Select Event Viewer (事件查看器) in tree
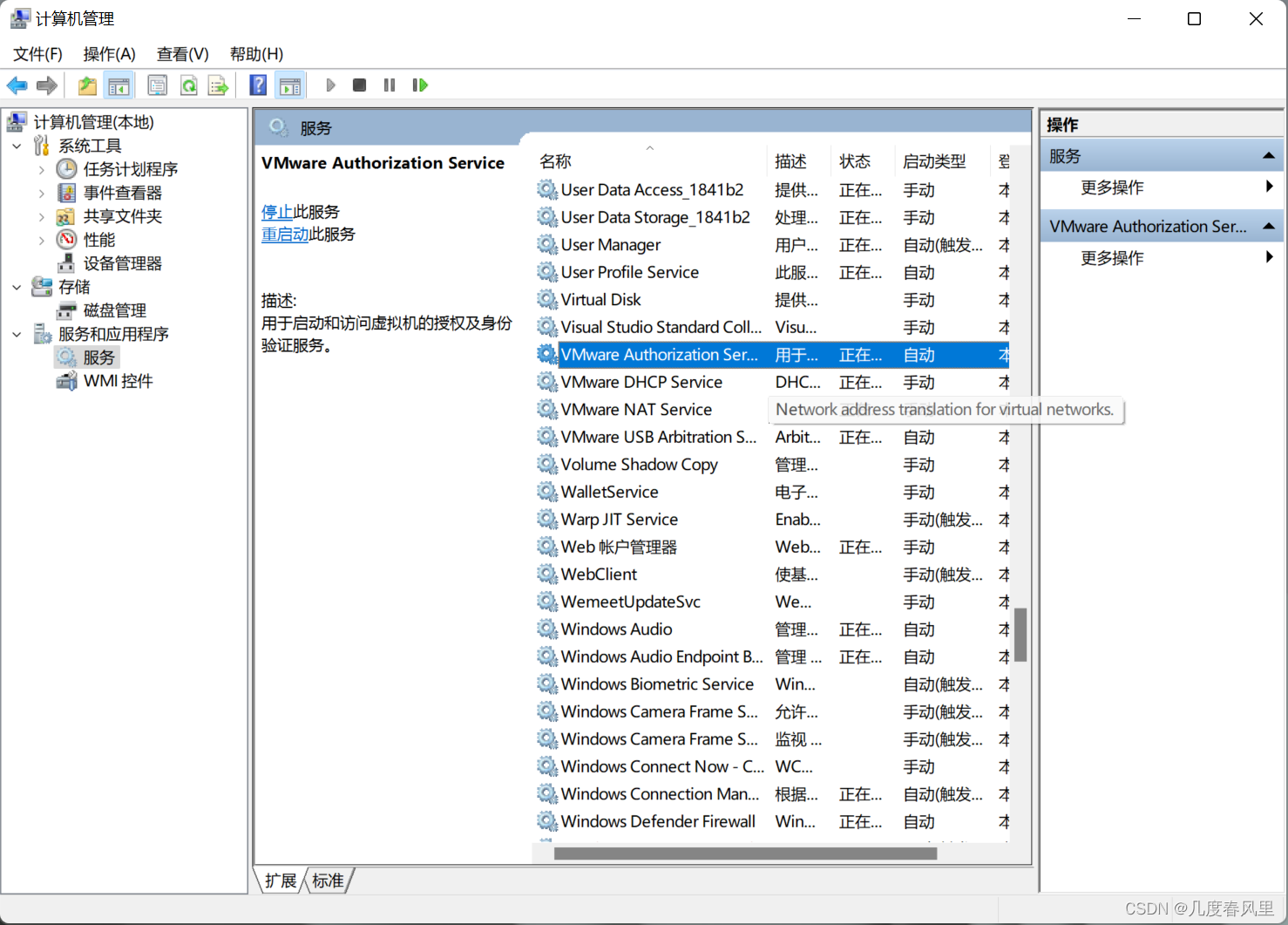This screenshot has width=1288, height=925. pos(123,193)
